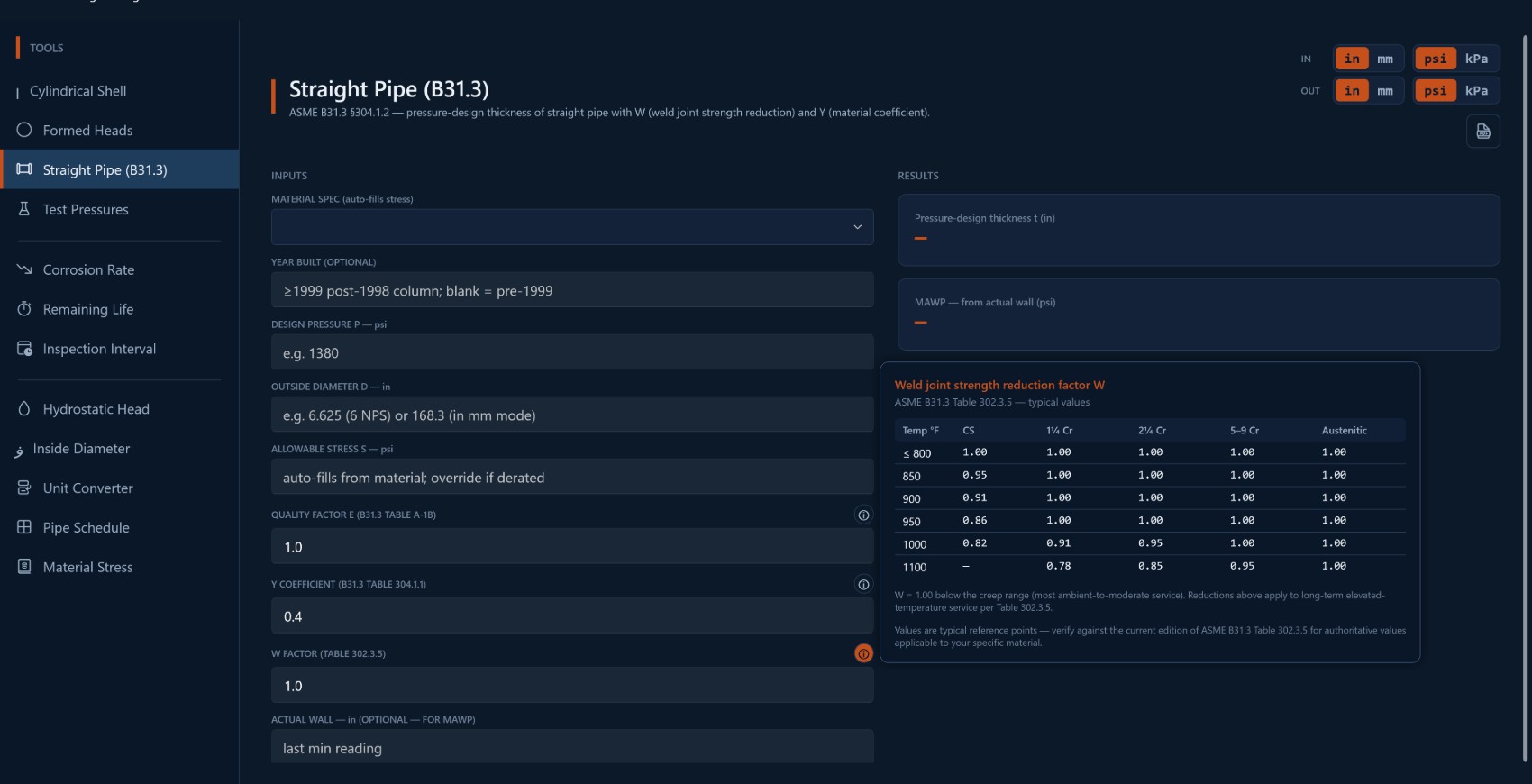The width and height of the screenshot is (1532, 784).
Task: Click the Pressure-design thickness result card
Action: point(1199,230)
